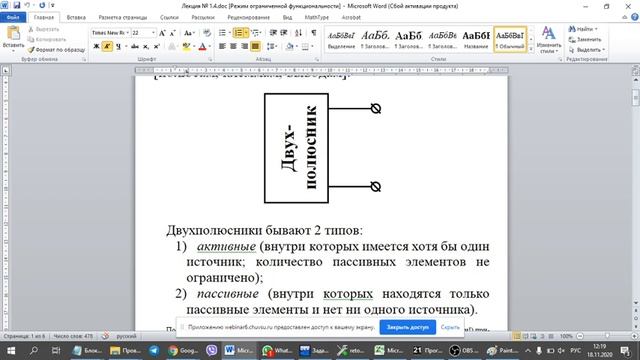Viewport: 640px width, 360px height.
Task: Open change case Aa dropdown
Action: click(x=189, y=33)
